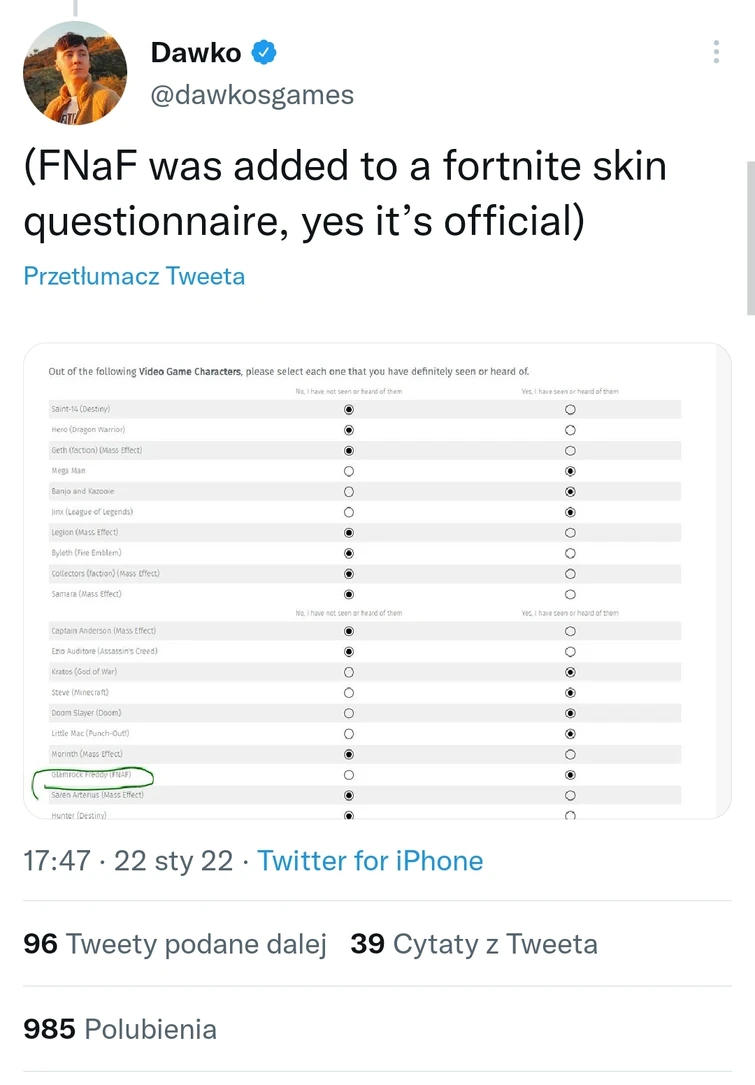Select Yes radio for Glamrock Freddy (FNAF)

pos(570,775)
